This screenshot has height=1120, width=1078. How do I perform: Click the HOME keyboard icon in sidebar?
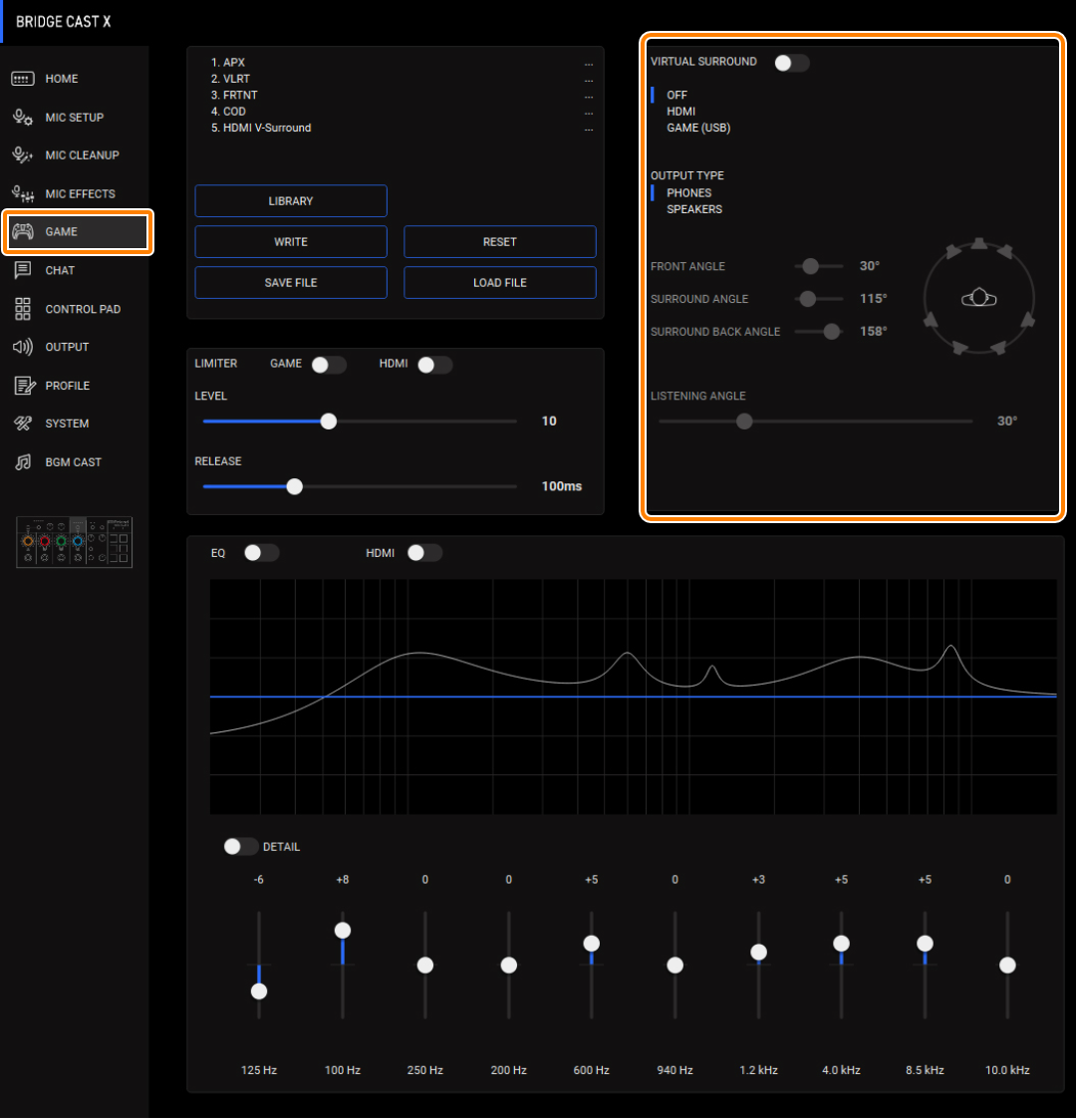pyautogui.click(x=22, y=79)
